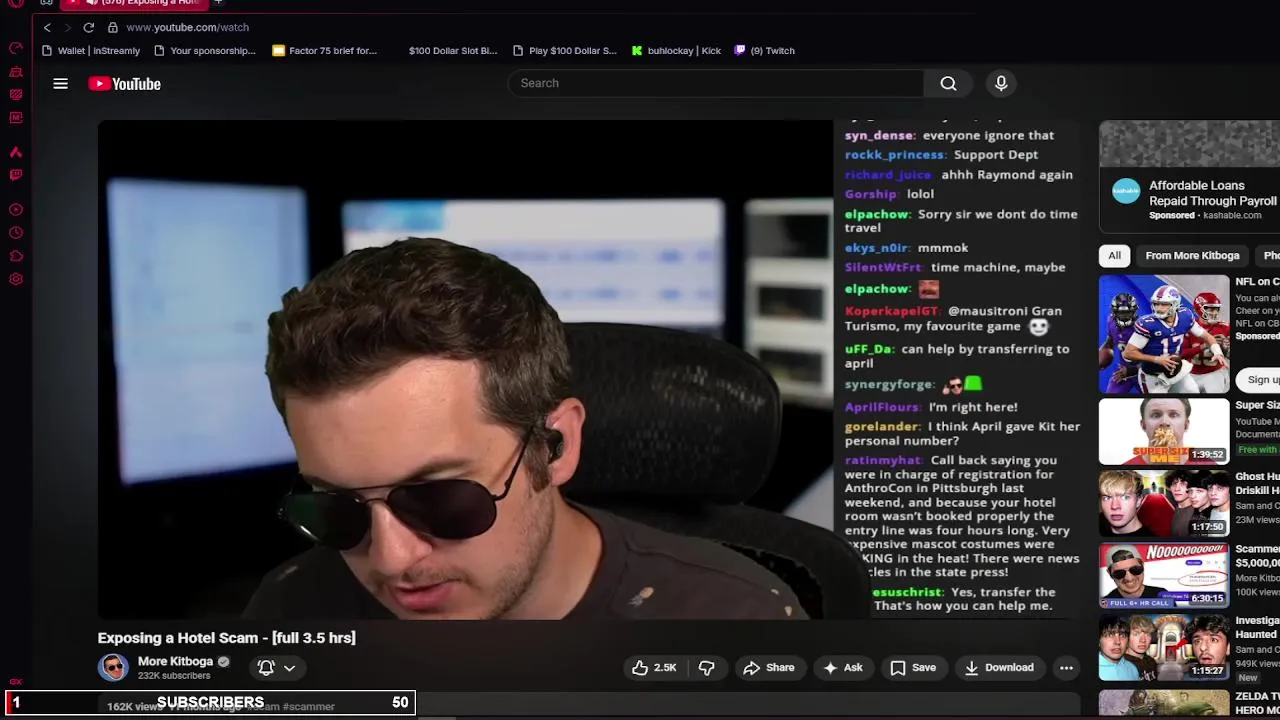The width and height of the screenshot is (1280, 720).
Task: Select the All filter chip
Action: coord(1114,256)
